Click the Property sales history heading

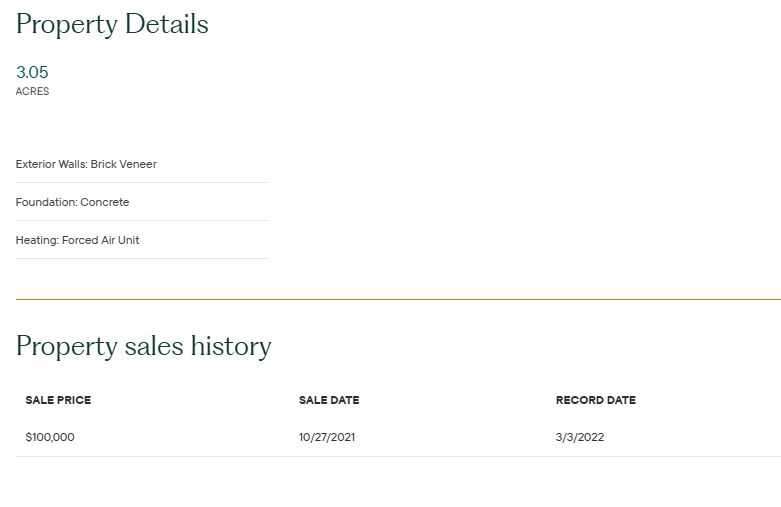click(x=143, y=346)
